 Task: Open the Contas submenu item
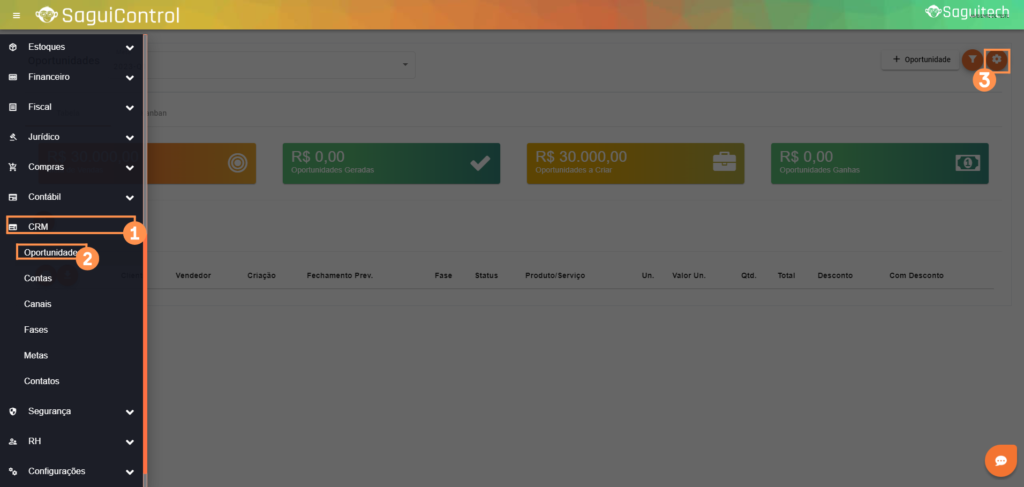click(x=38, y=278)
